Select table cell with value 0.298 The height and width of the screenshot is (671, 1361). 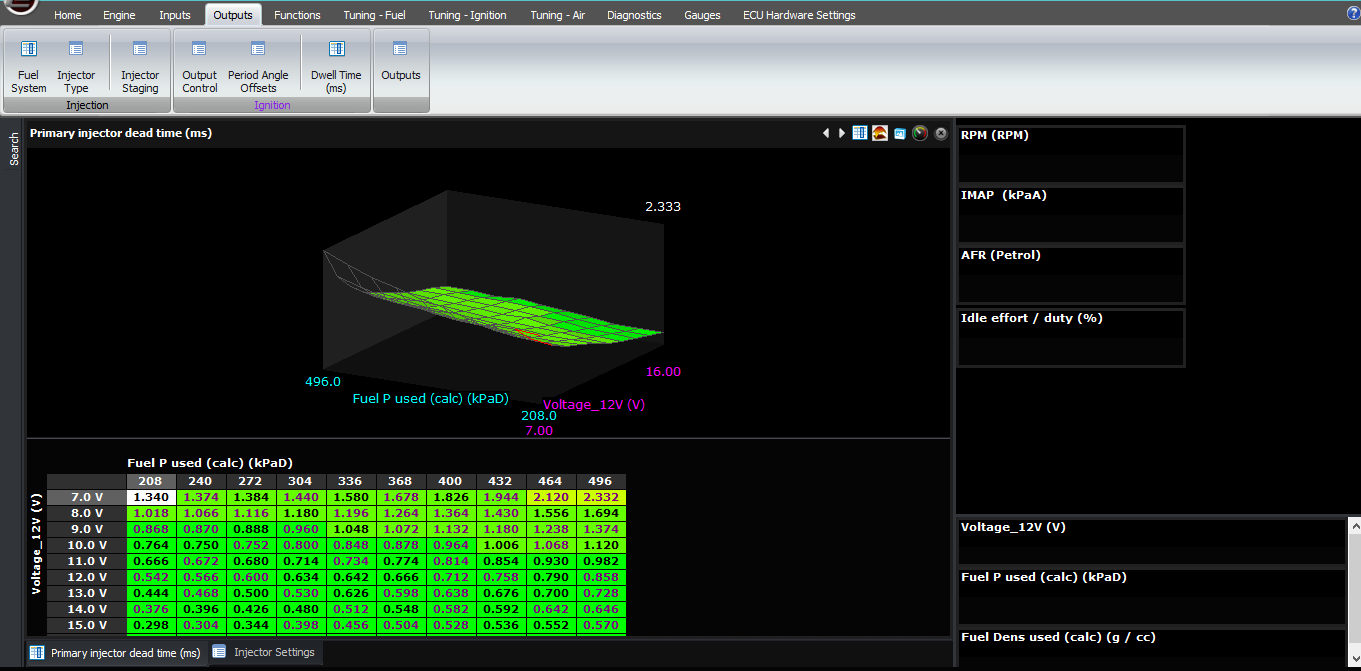[x=151, y=625]
